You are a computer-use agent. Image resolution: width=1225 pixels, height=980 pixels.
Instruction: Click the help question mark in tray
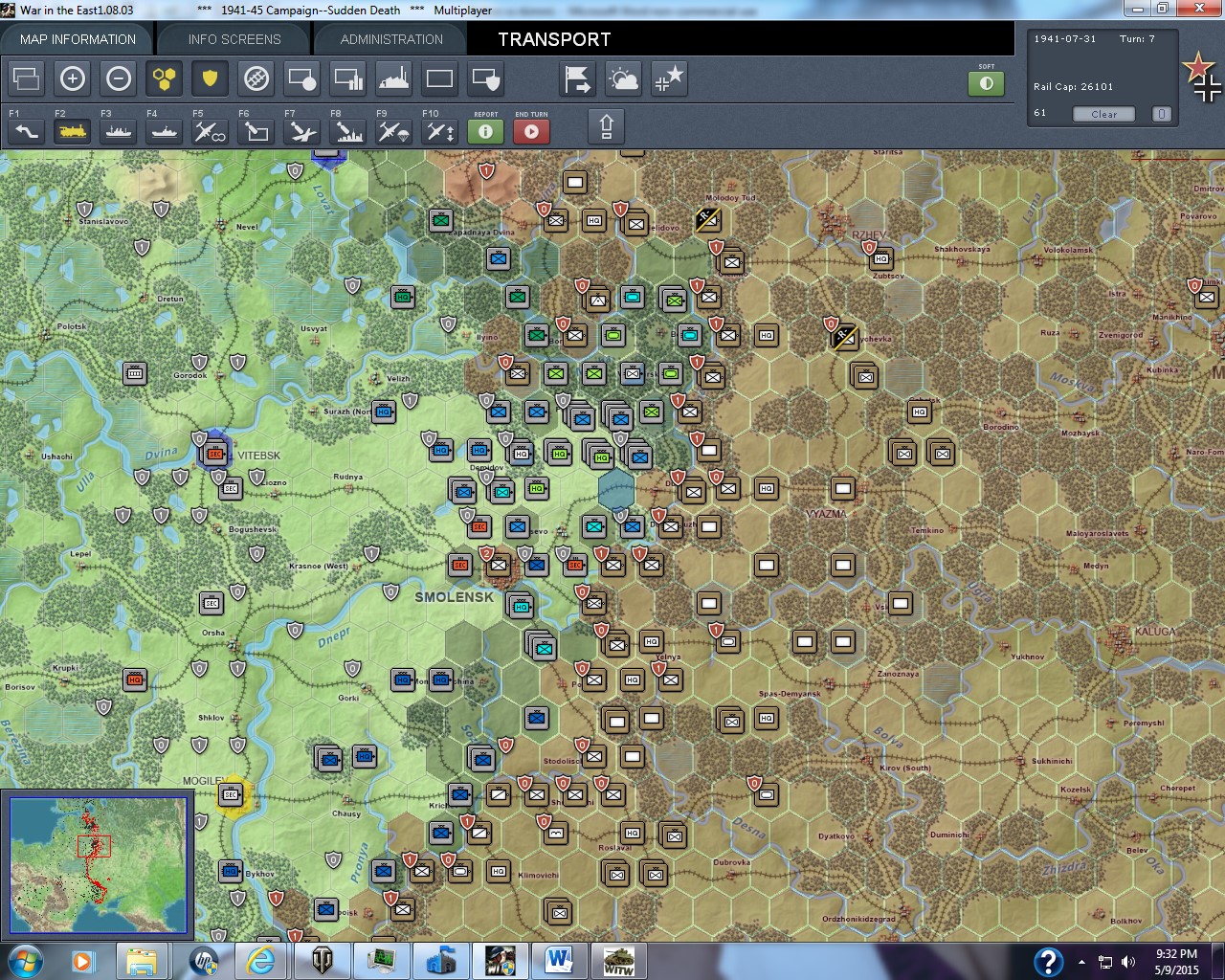1048,961
